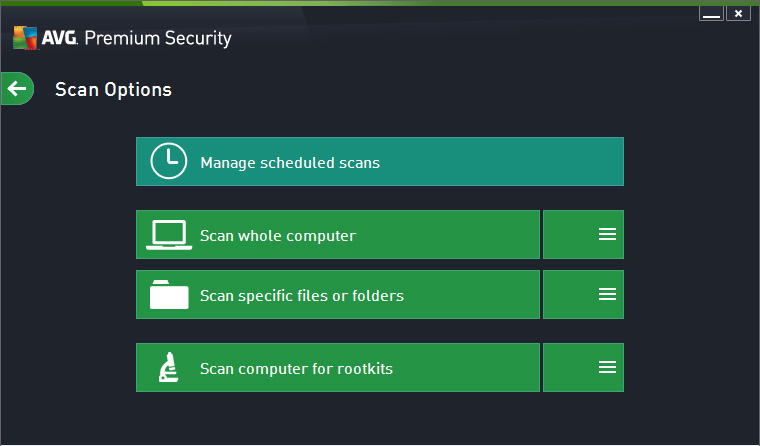Choose Scan specific files or folders
Image resolution: width=760 pixels, height=446 pixels.
[337, 294]
